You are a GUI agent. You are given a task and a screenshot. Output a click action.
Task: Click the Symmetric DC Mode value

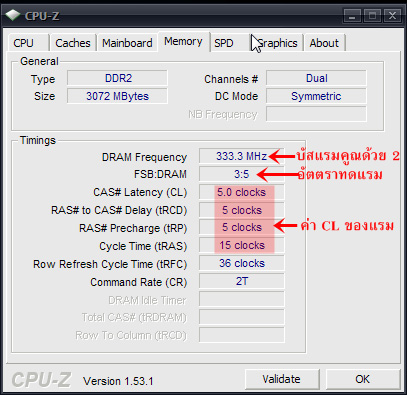316,96
